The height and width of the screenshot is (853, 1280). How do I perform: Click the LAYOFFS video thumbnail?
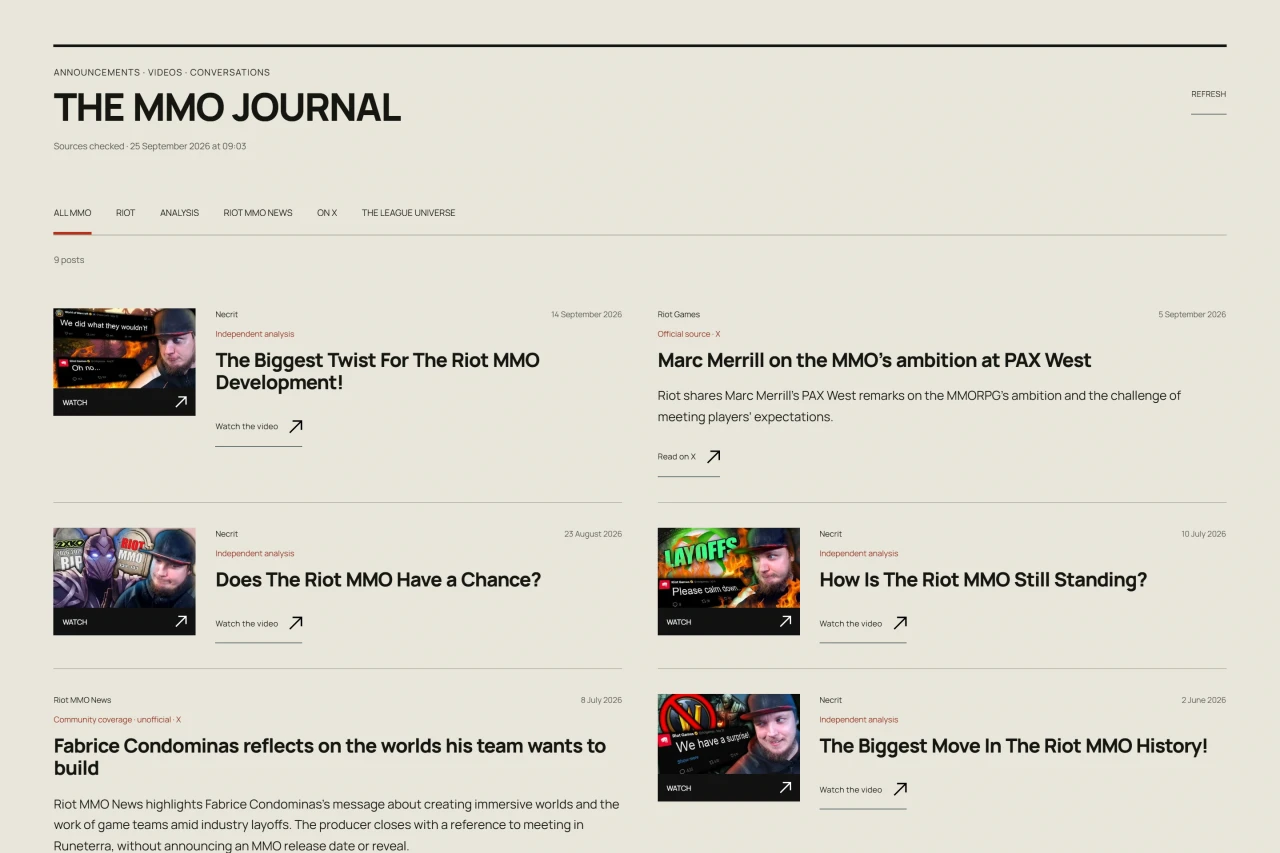click(x=728, y=581)
